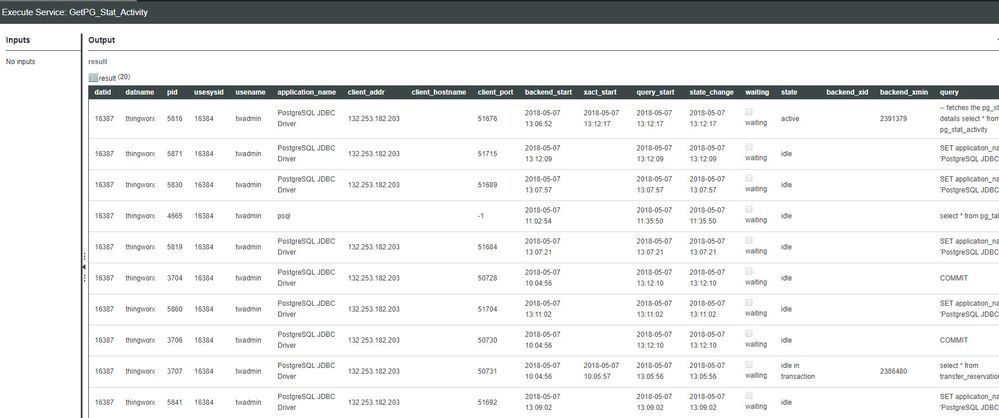Select the client port 51684 cell
The height and width of the screenshot is (418, 999).
click(487, 247)
